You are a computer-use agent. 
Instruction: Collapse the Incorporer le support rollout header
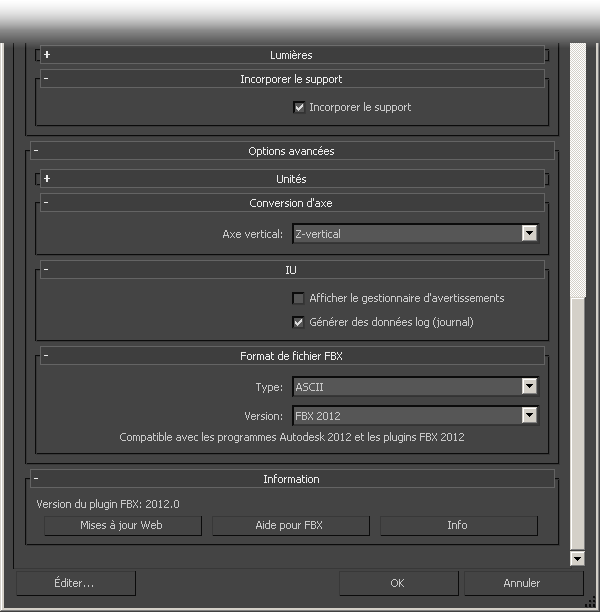(292, 79)
